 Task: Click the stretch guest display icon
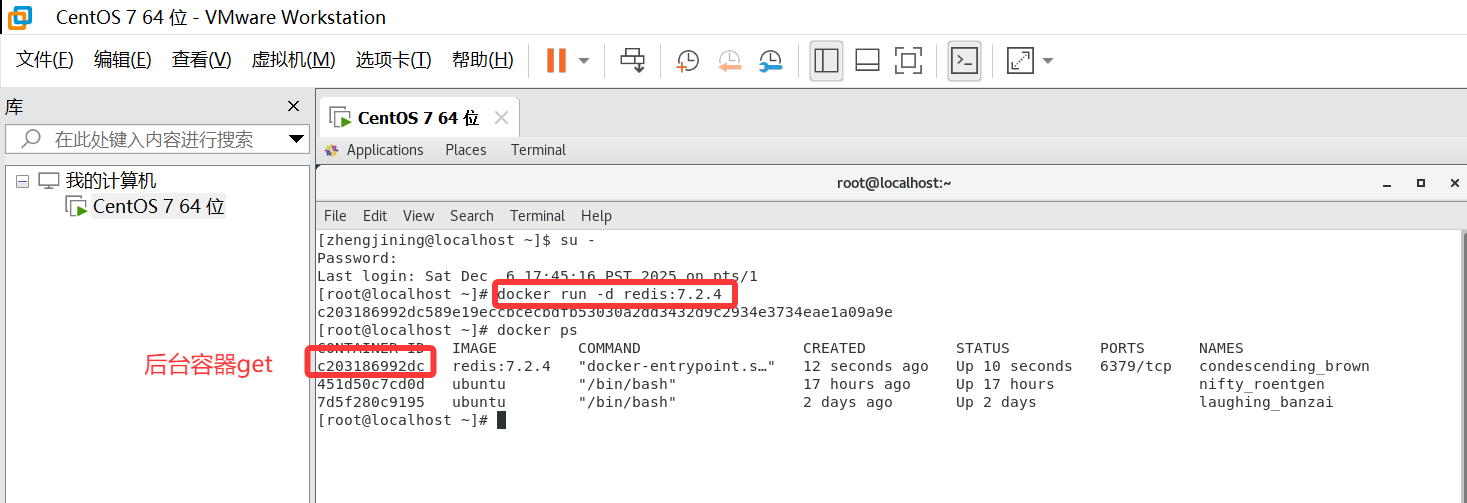tap(1019, 60)
